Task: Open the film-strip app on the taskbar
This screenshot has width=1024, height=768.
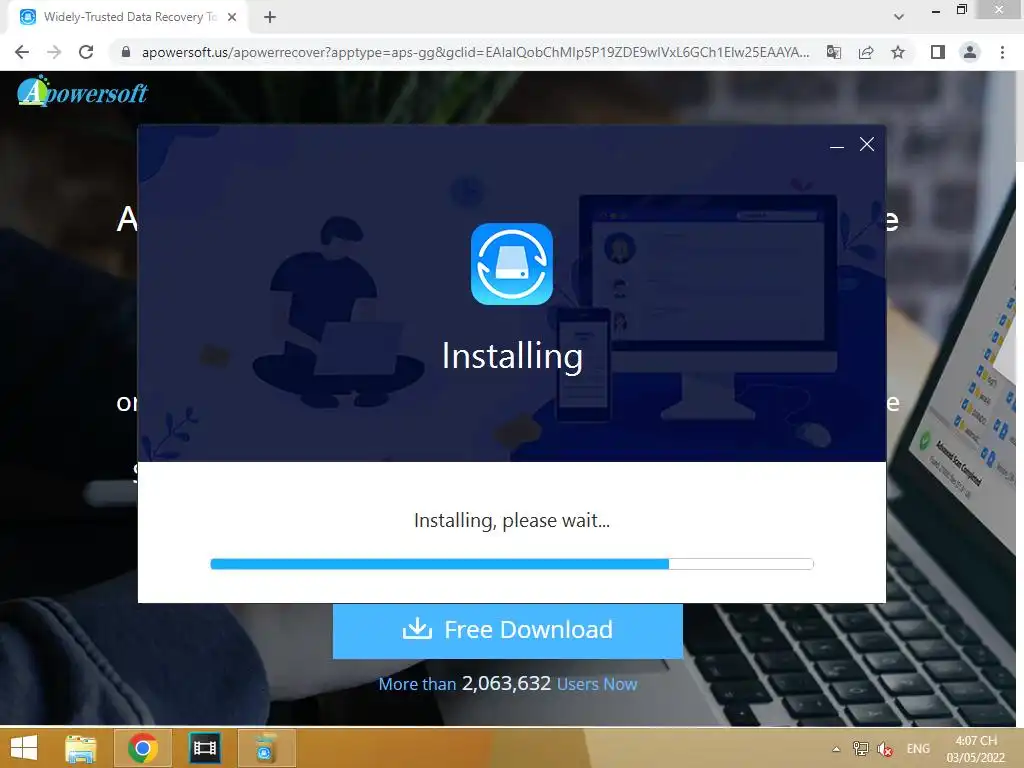Action: (x=204, y=748)
